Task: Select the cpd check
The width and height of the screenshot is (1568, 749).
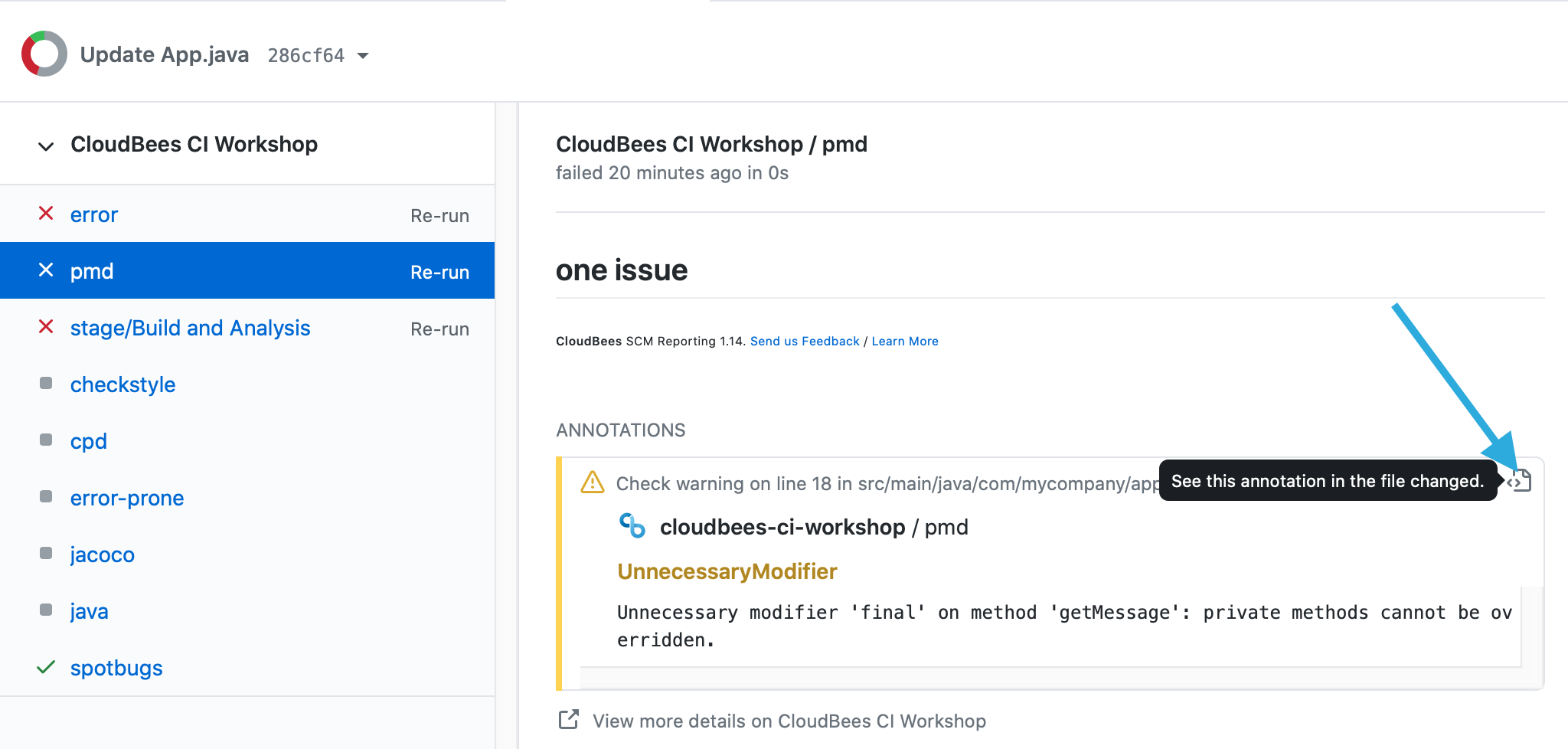Action: tap(87, 440)
